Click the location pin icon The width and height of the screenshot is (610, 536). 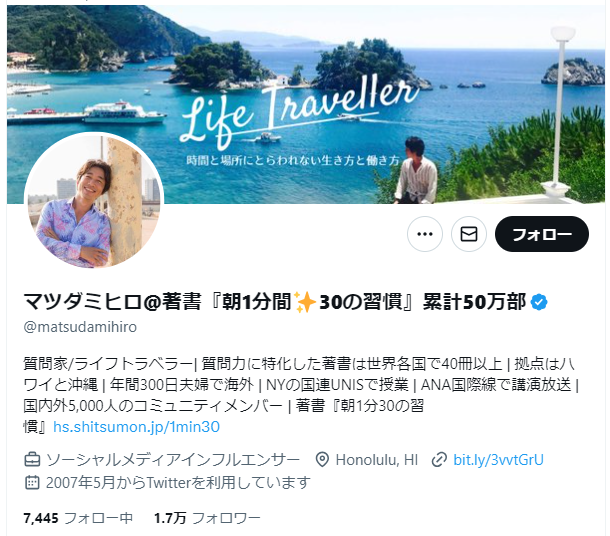pos(322,460)
